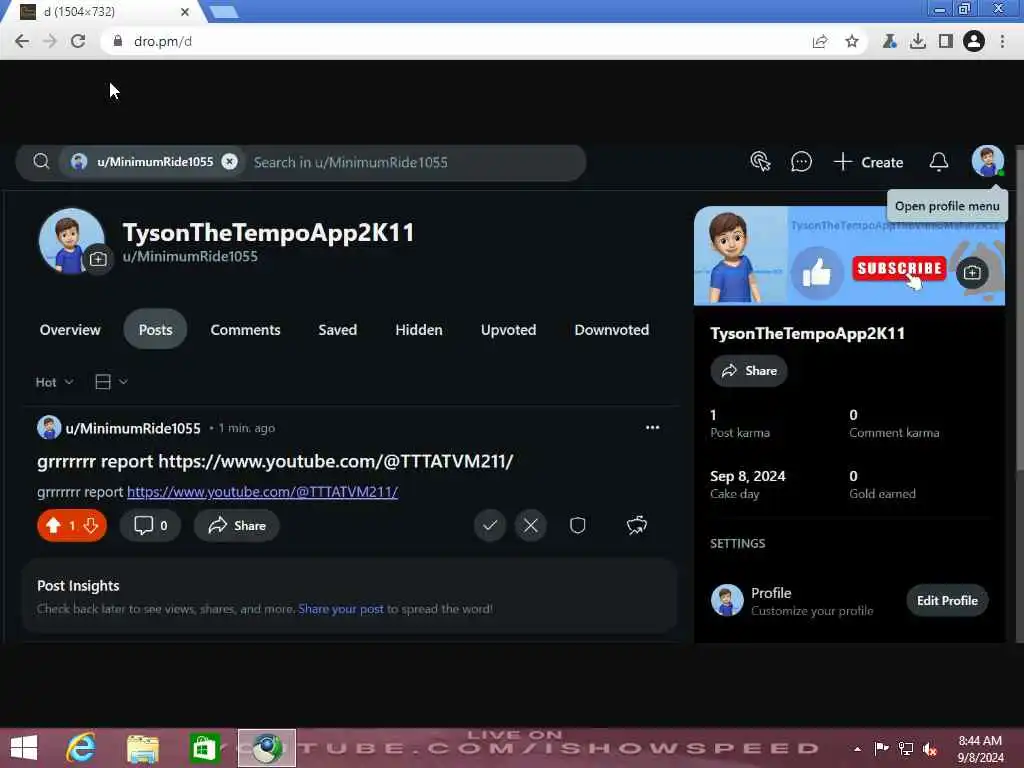The height and width of the screenshot is (768, 1024).
Task: Remove post with X icon
Action: coord(530,526)
